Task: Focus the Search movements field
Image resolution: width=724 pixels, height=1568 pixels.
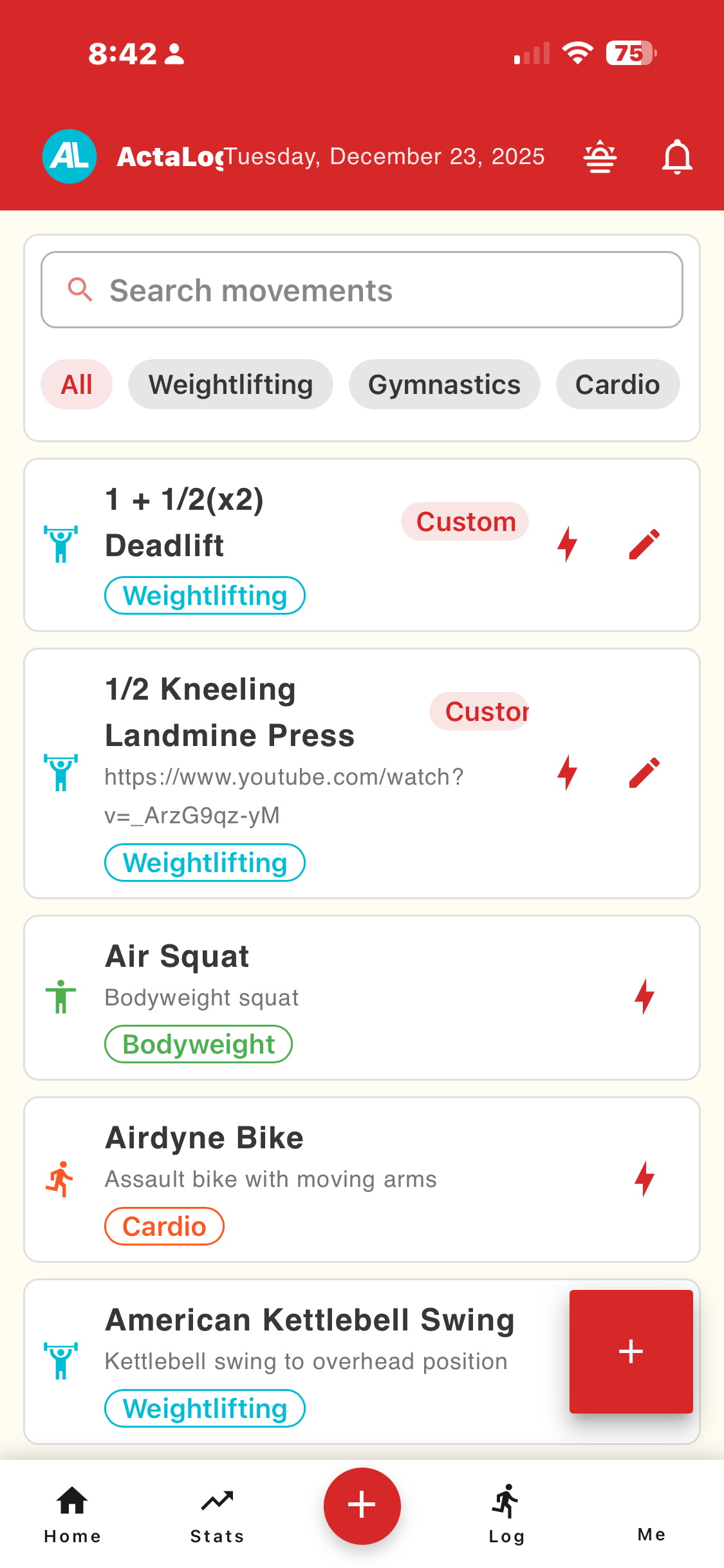Action: [362, 290]
